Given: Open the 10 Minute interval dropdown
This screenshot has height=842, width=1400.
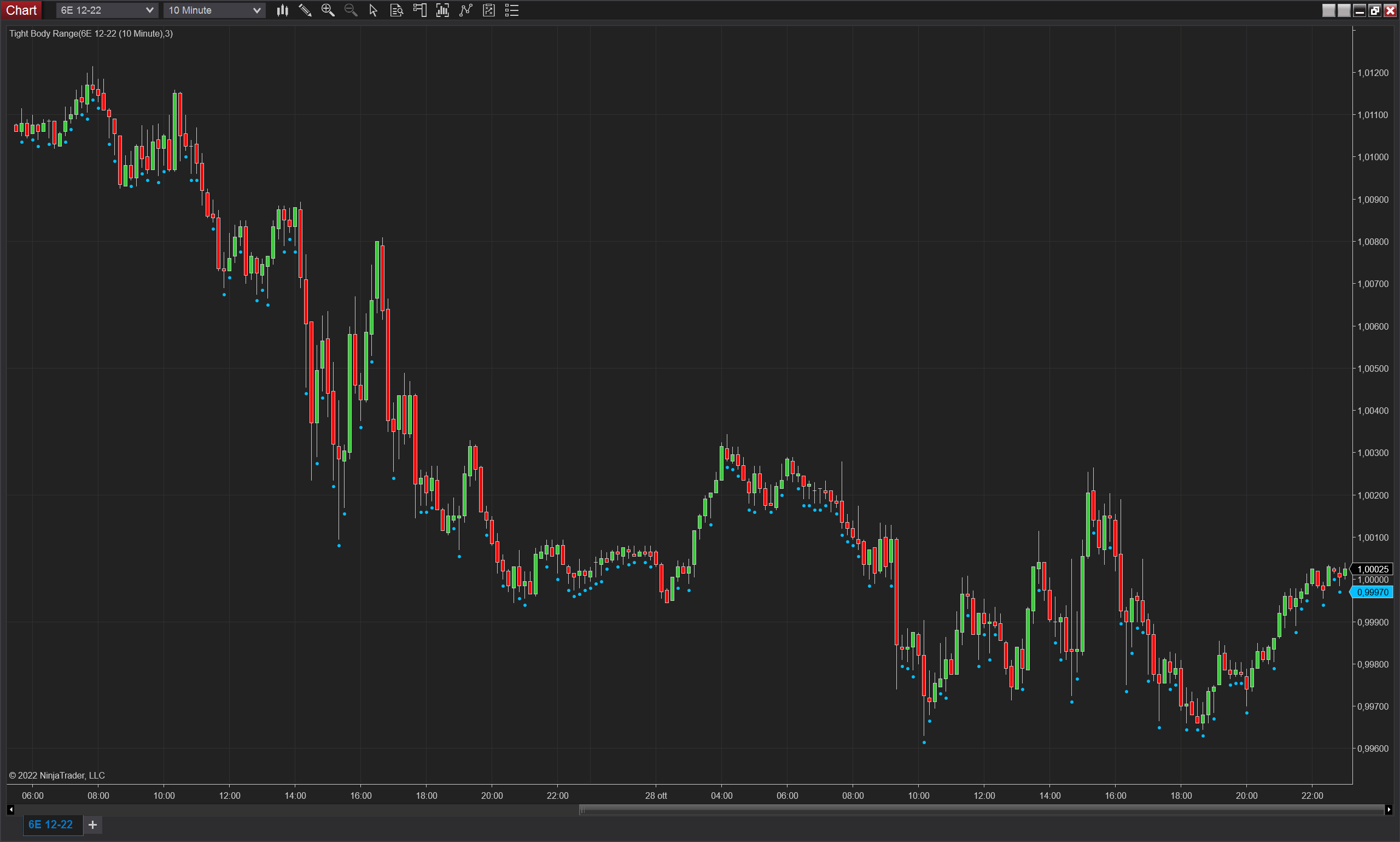Looking at the screenshot, I should point(214,10).
